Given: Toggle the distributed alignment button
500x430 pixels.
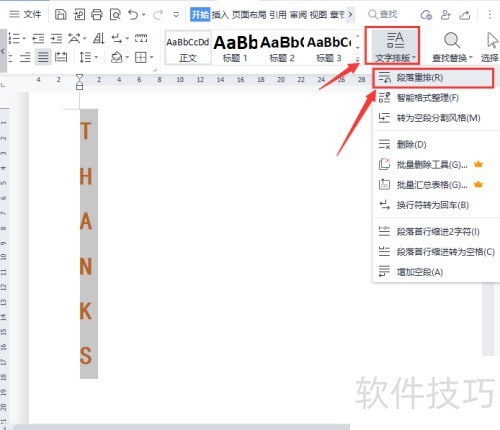Looking at the screenshot, I should click(x=61, y=57).
